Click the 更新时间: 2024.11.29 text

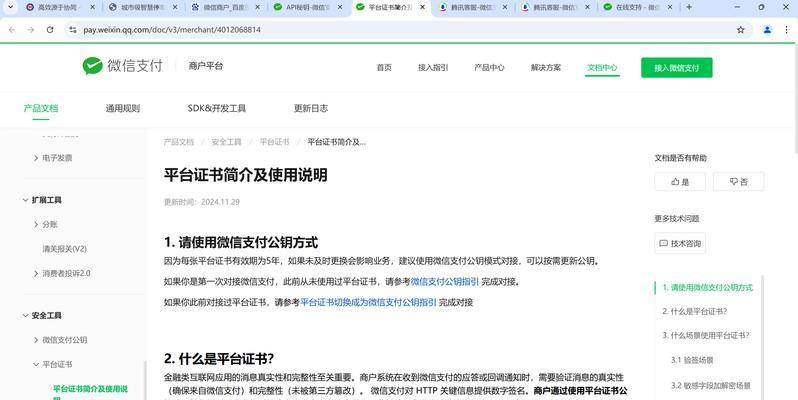point(202,202)
